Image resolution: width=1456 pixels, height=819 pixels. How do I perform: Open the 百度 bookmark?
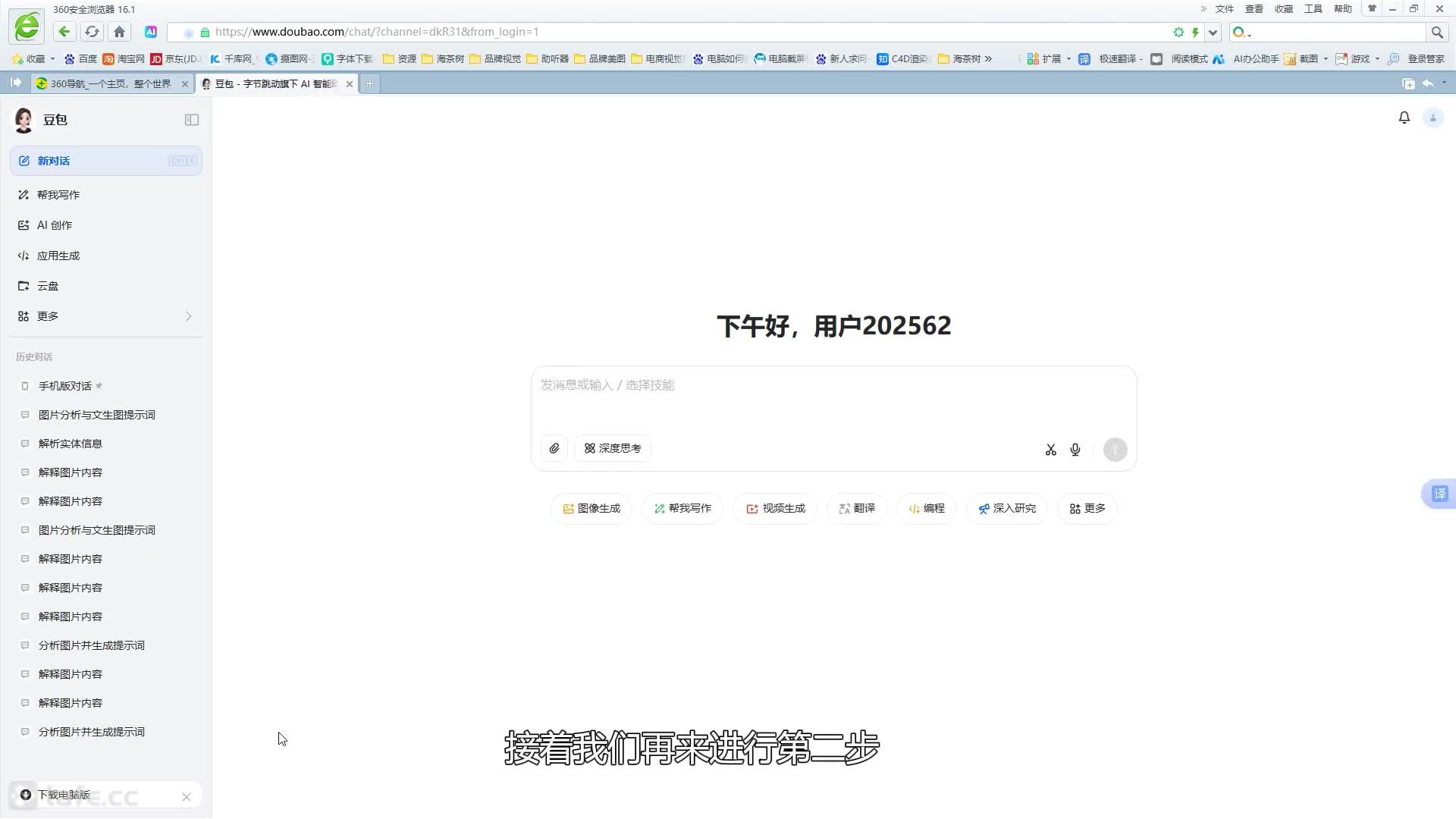[x=80, y=58]
